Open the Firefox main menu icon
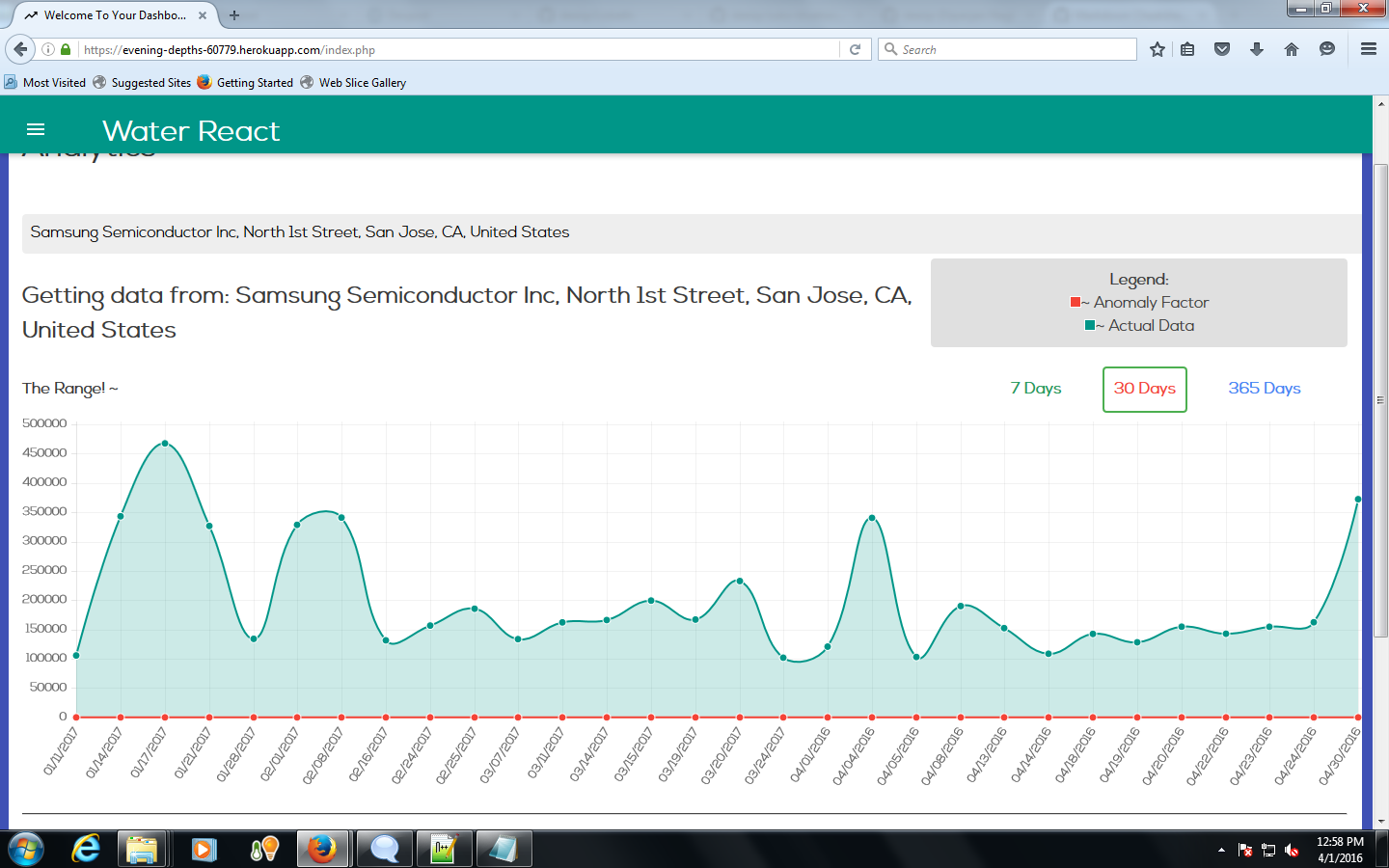The image size is (1389, 868). (x=1368, y=49)
